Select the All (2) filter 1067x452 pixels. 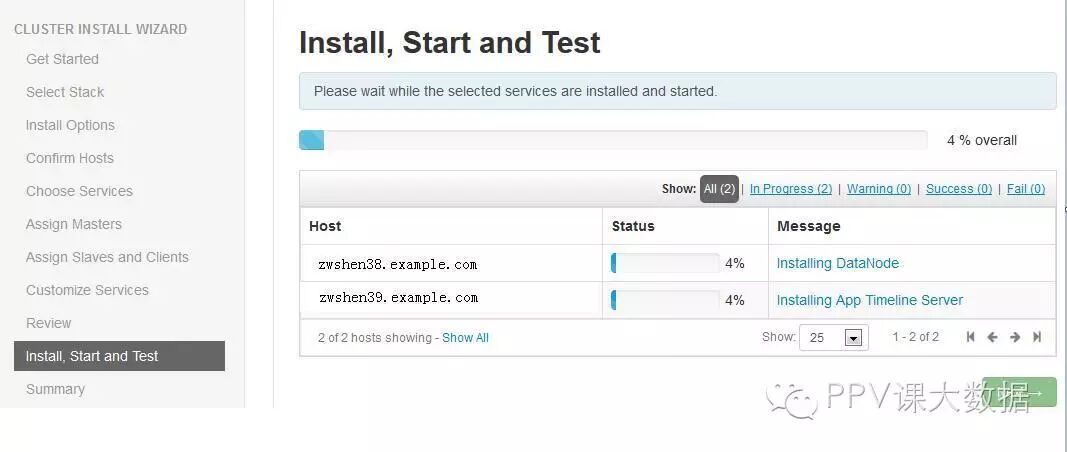[x=719, y=189]
